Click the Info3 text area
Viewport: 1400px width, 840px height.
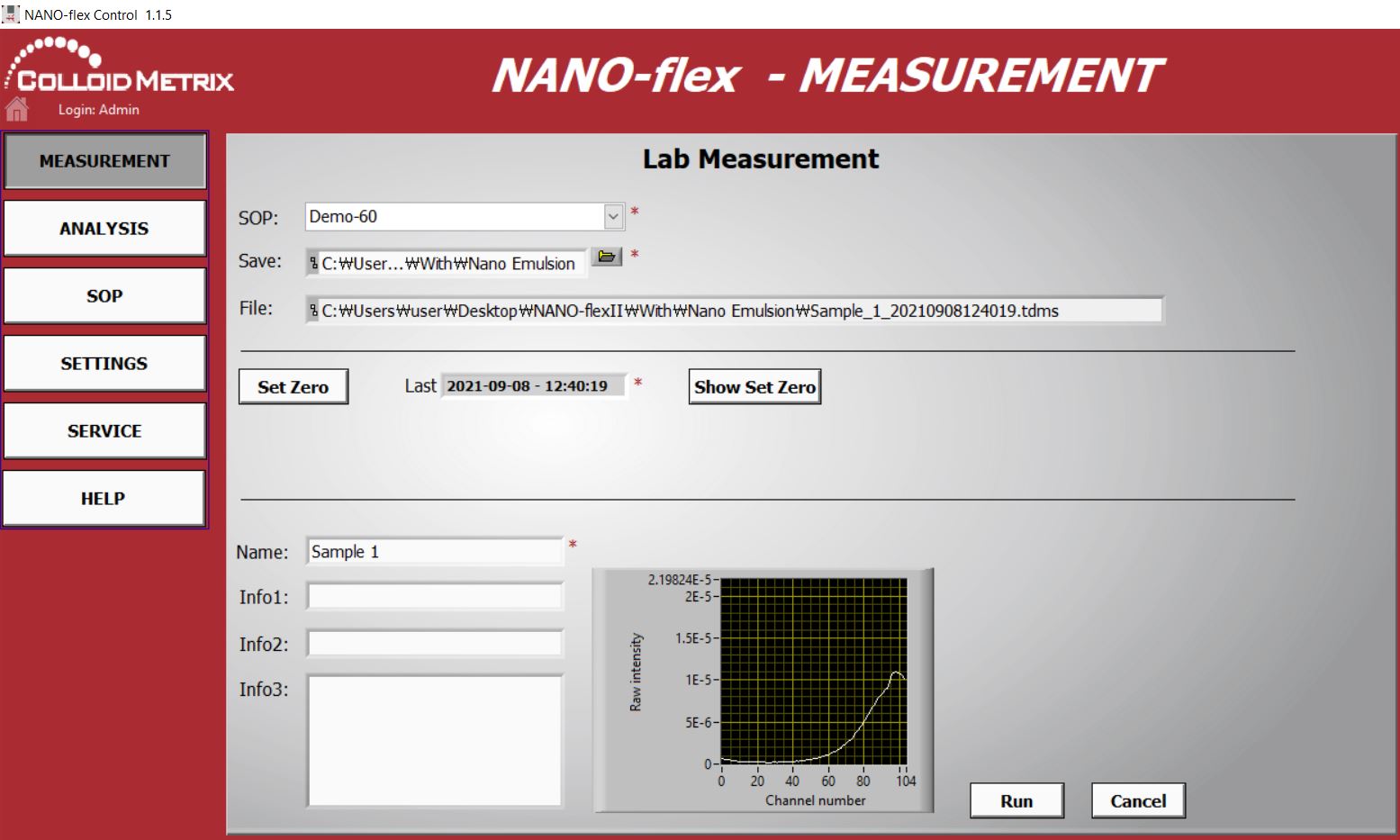435,741
